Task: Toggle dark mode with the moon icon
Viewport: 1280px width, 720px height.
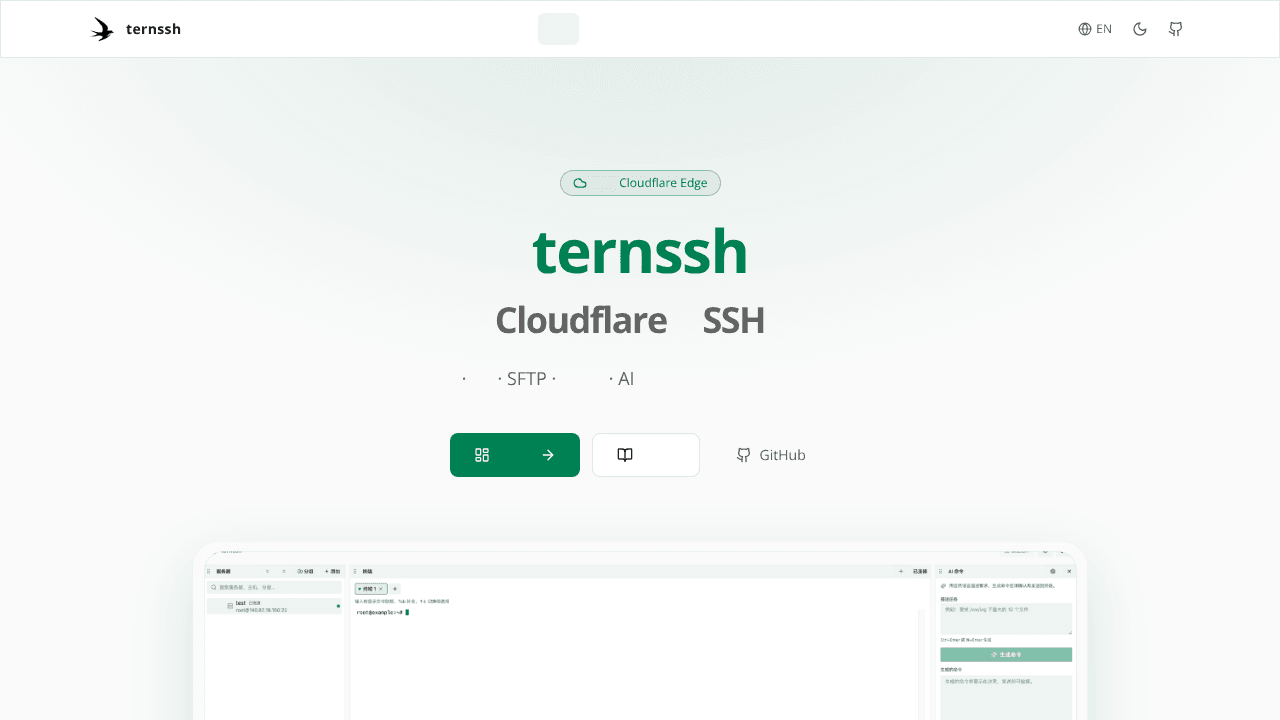Action: pos(1140,29)
